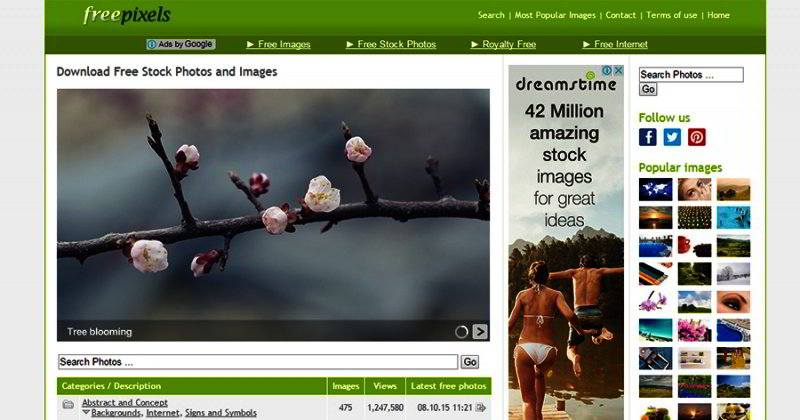Click the Tree blooming caption text
800x420 pixels.
99,332
